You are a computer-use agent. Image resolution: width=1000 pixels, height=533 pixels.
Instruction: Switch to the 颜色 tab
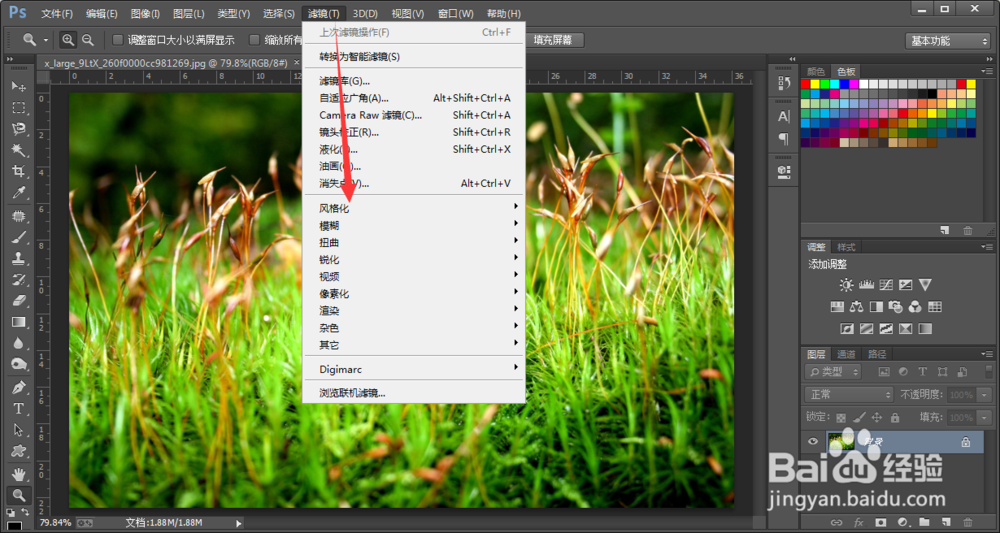[816, 71]
